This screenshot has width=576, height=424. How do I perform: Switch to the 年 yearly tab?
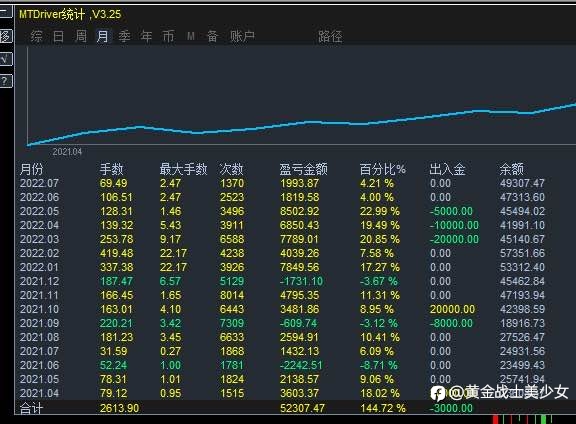[x=147, y=36]
